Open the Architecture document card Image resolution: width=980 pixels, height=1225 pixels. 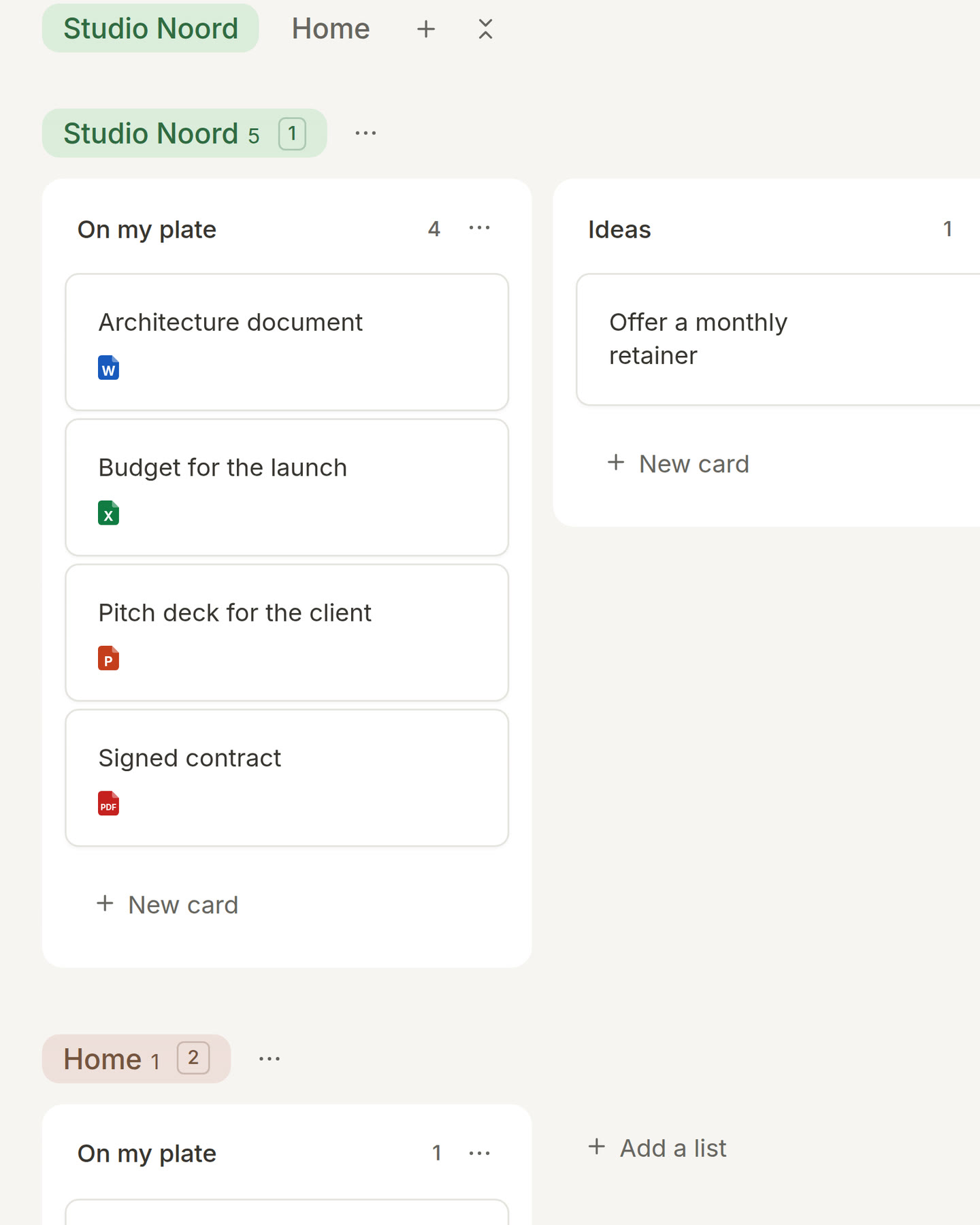point(287,342)
